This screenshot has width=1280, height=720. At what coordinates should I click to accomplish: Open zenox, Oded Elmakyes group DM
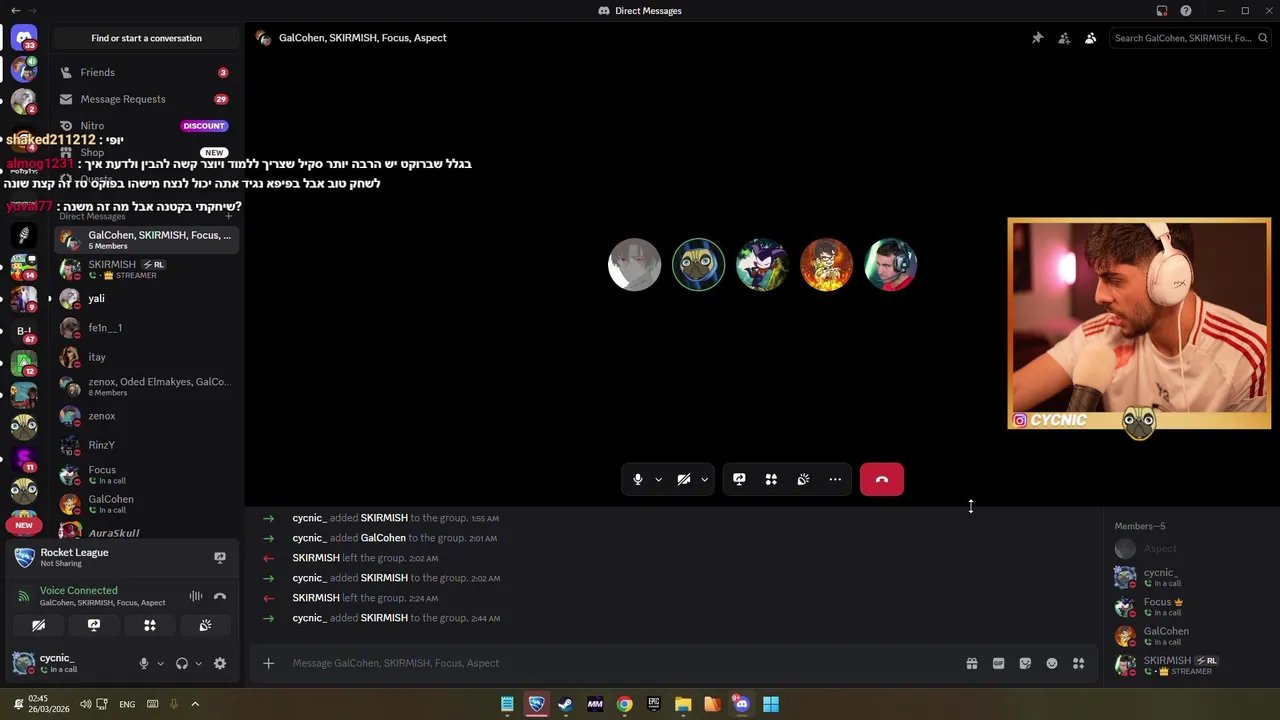point(147,386)
